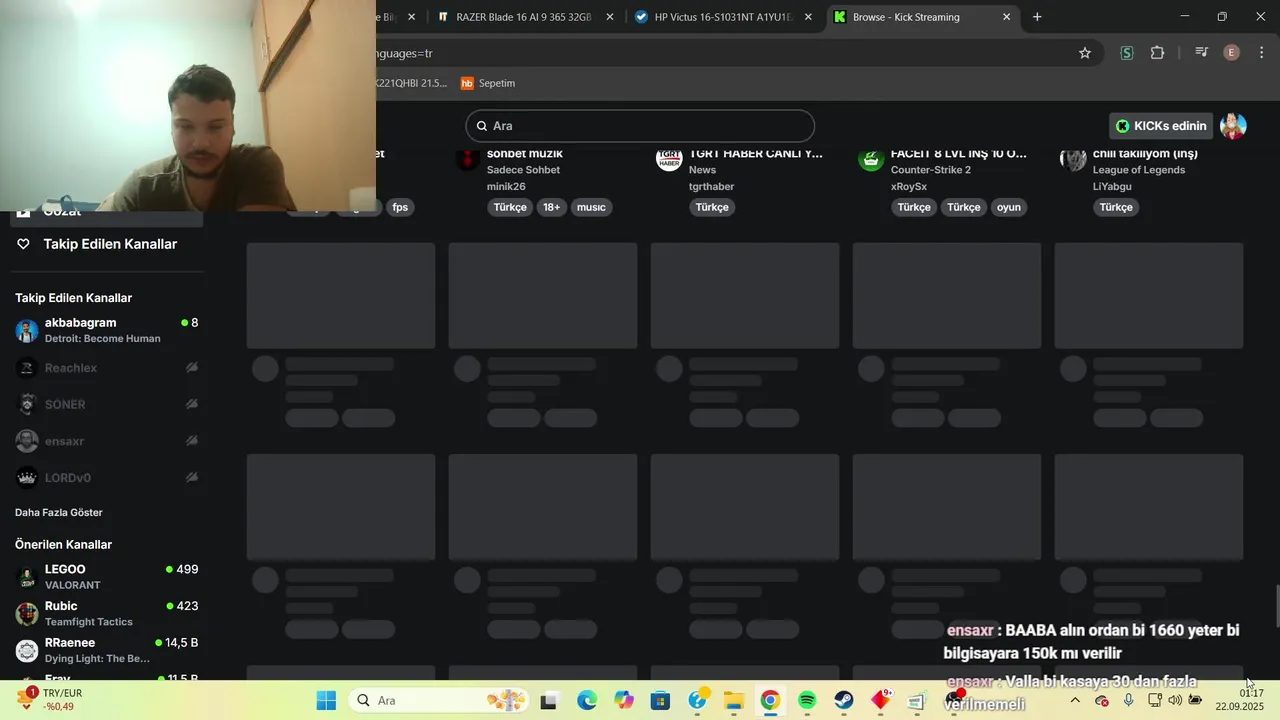The height and width of the screenshot is (720, 1280).
Task: Click the Türkçe tag under LiYabgu stream
Action: (1116, 207)
